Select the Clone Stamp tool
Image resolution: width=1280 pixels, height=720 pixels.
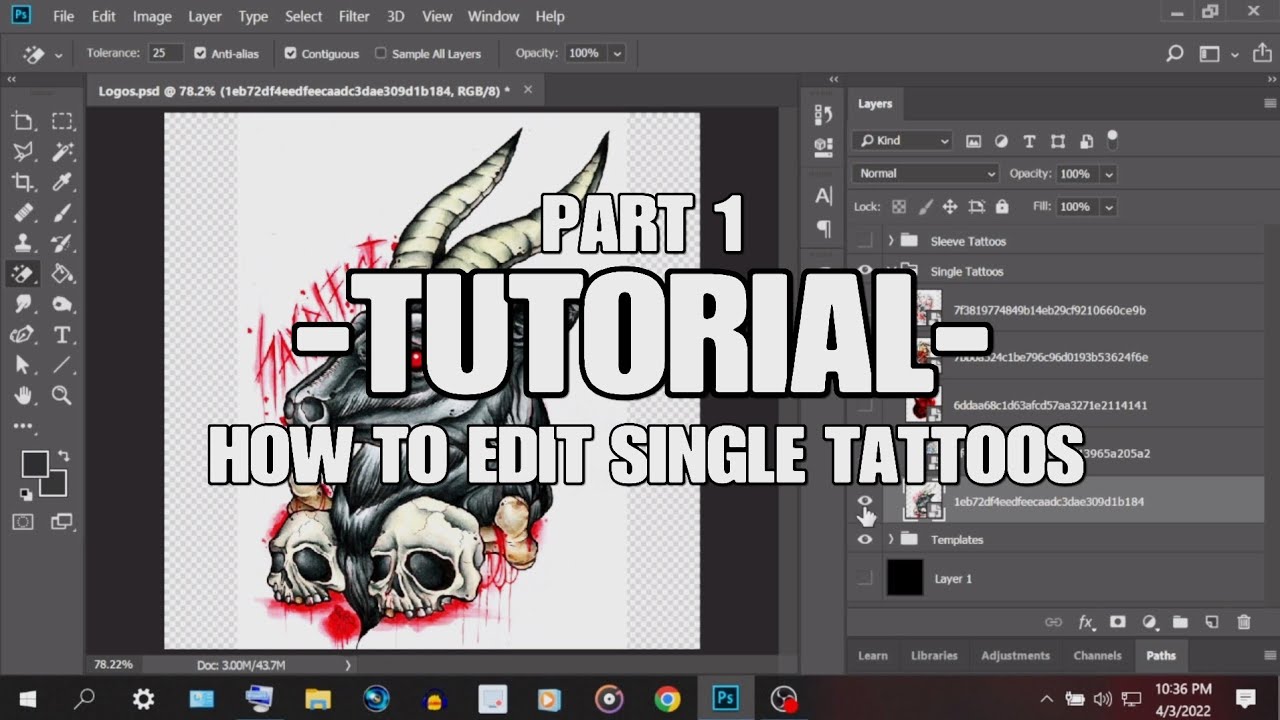(x=22, y=243)
